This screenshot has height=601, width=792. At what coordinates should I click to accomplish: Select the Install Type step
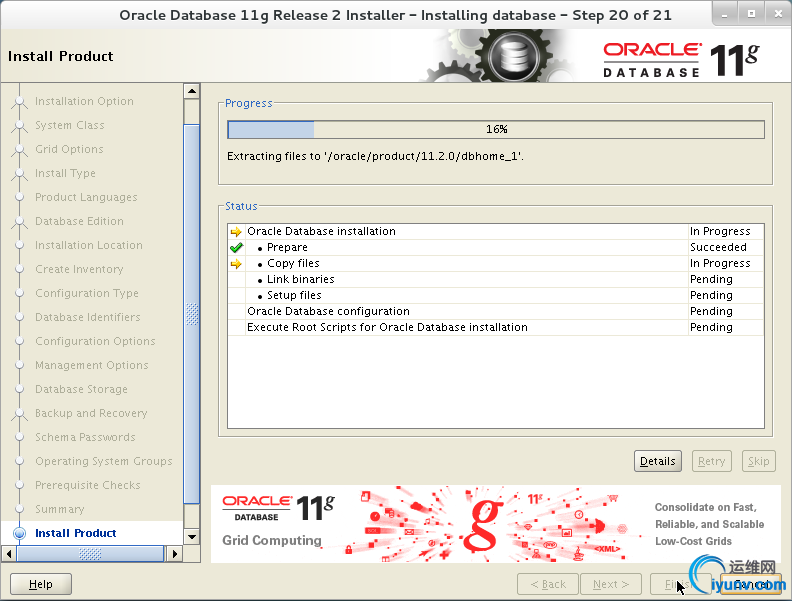point(65,173)
